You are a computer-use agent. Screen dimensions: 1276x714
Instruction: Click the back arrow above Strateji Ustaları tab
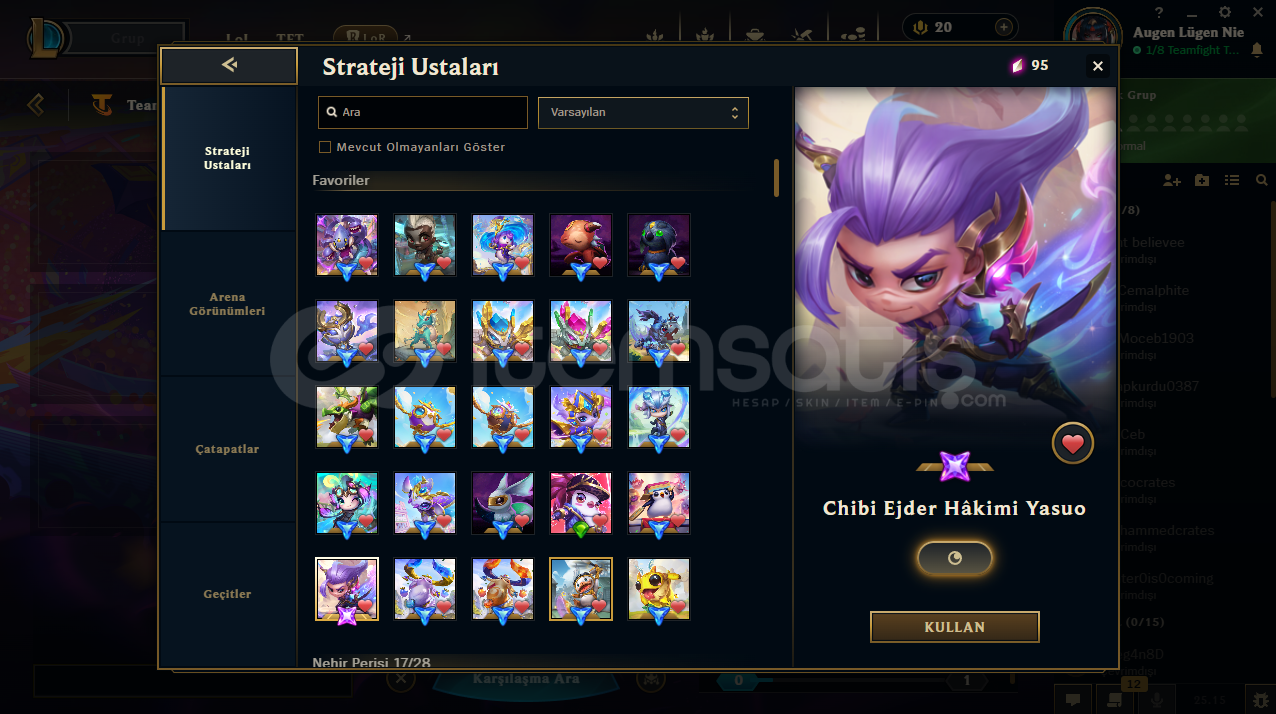[229, 65]
